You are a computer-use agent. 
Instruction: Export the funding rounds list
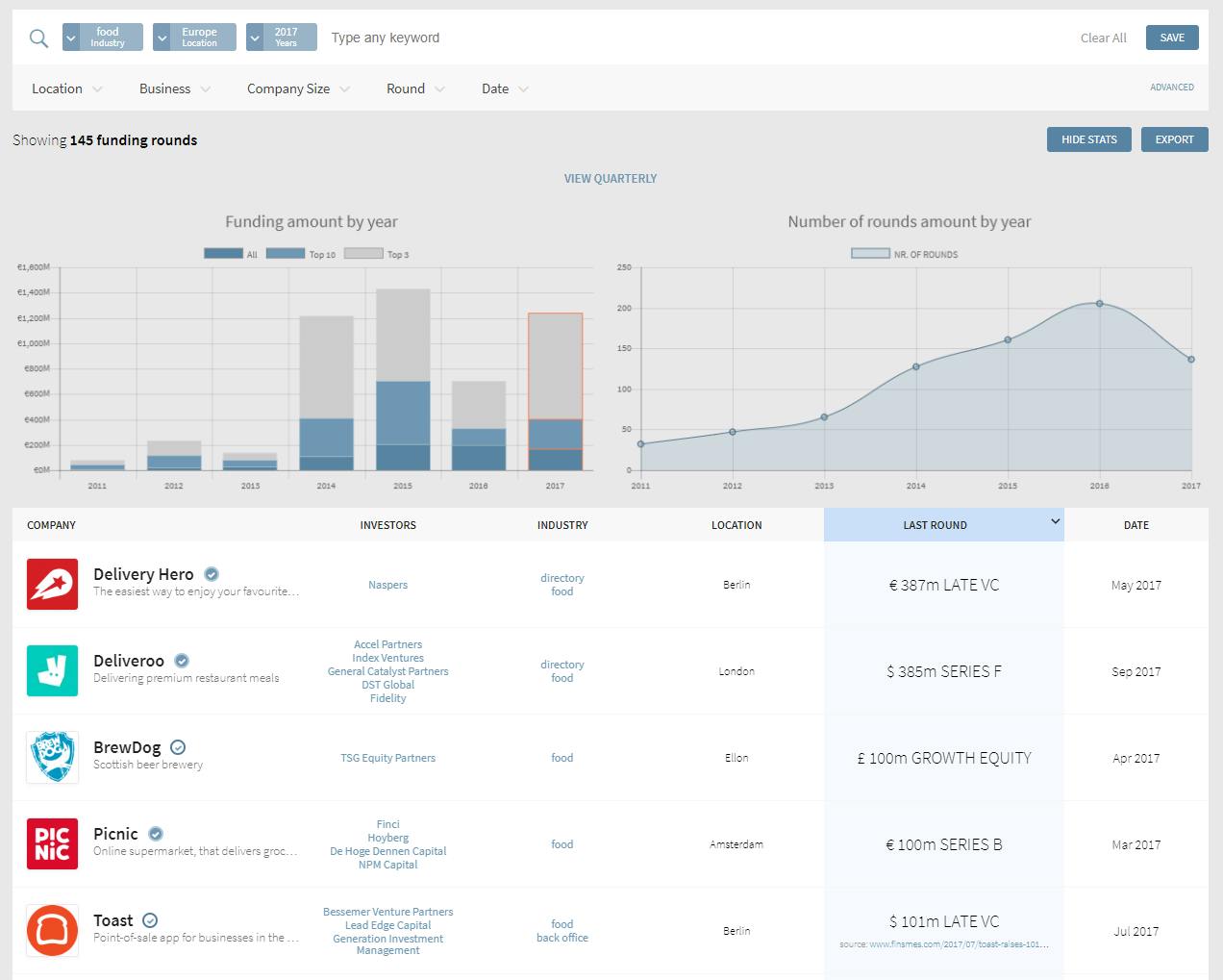(1175, 139)
